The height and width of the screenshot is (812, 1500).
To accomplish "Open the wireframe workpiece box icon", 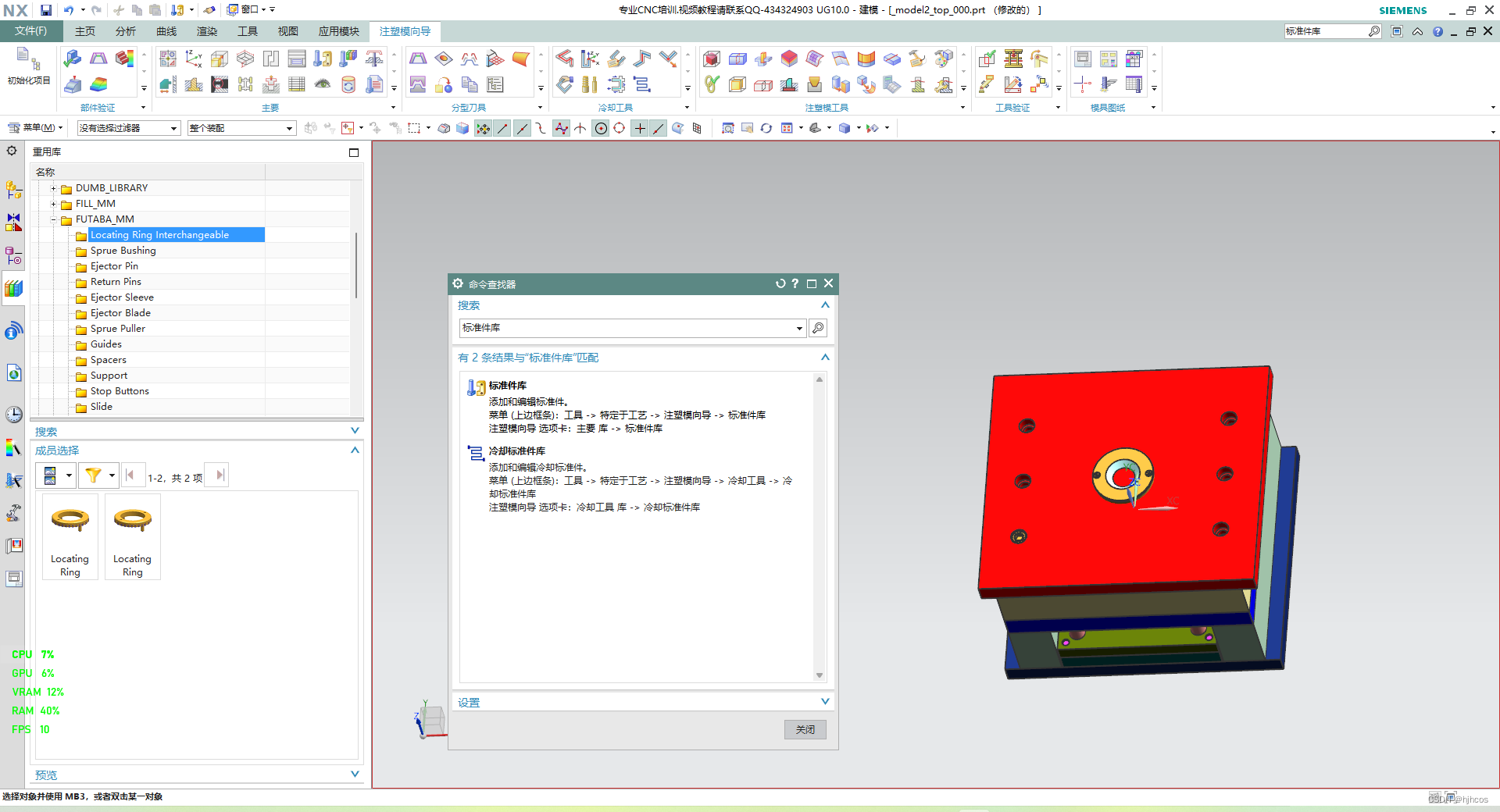I will point(245,59).
